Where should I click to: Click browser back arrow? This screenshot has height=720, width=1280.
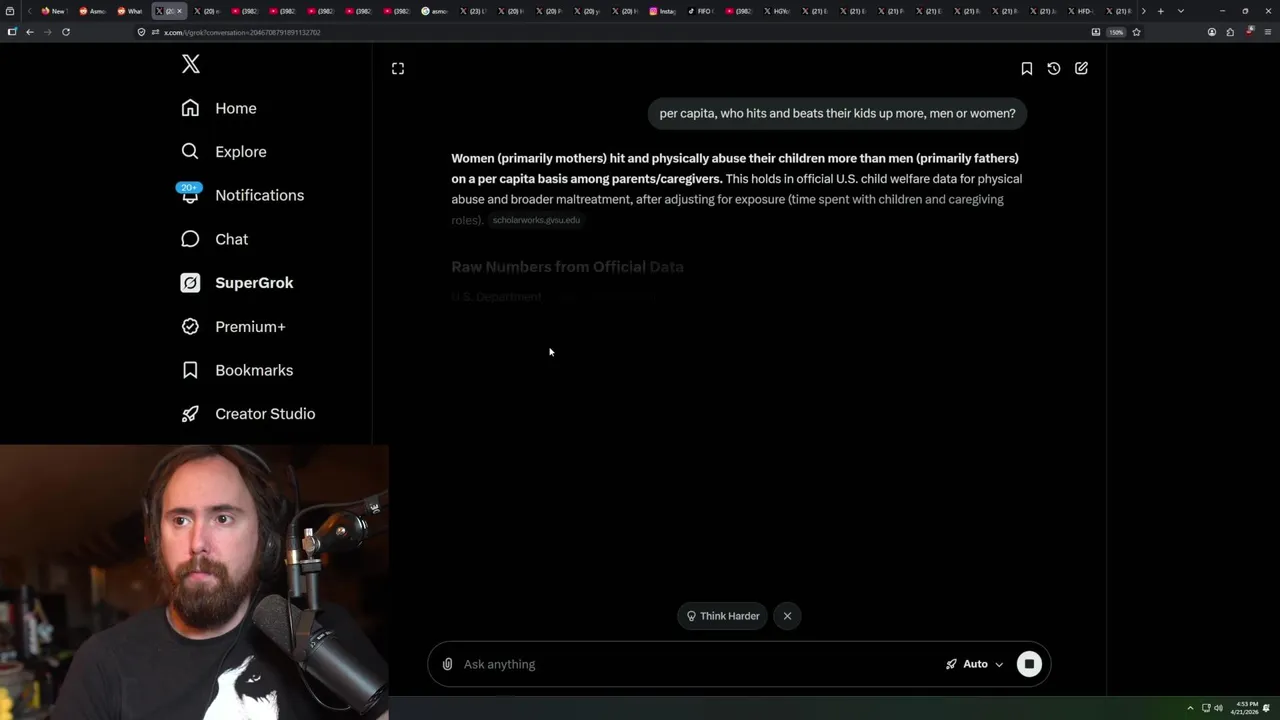pos(30,32)
